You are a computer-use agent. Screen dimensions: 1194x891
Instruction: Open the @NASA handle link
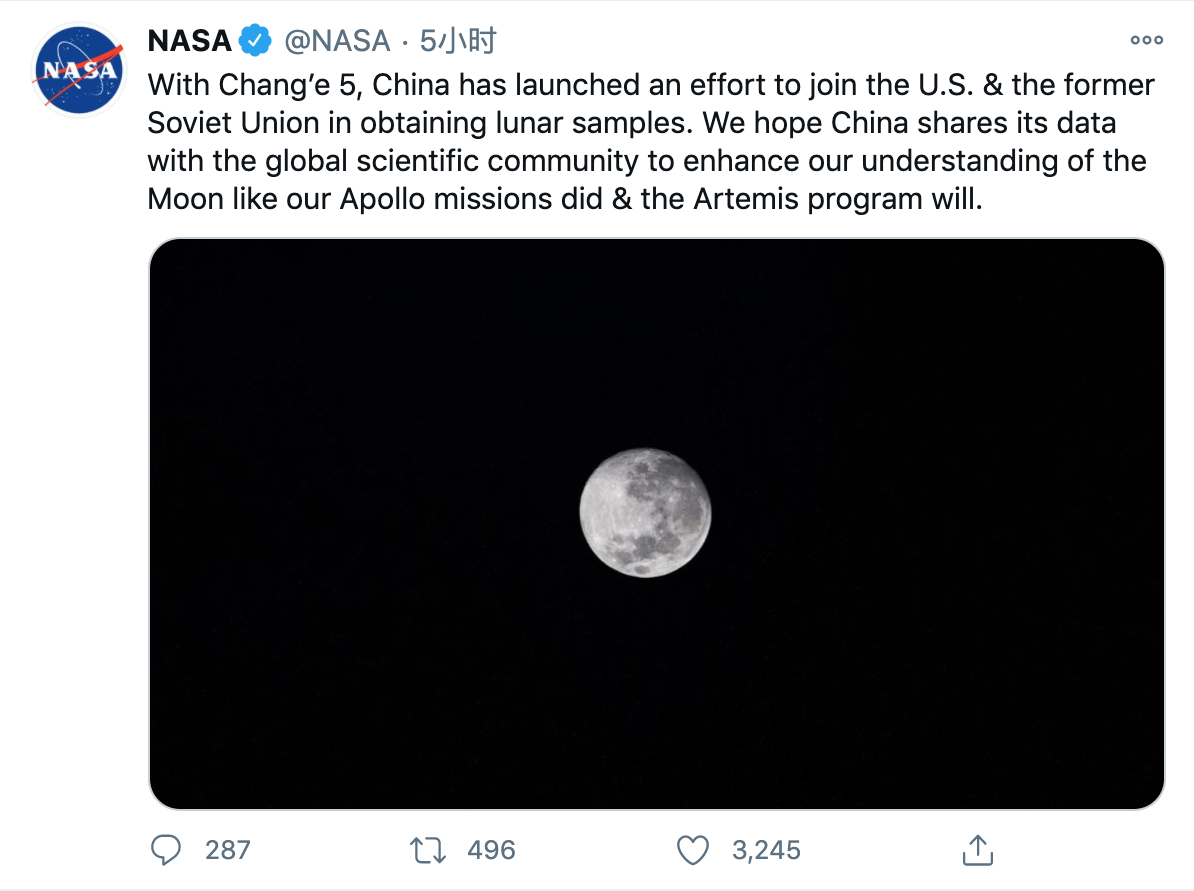click(x=337, y=40)
